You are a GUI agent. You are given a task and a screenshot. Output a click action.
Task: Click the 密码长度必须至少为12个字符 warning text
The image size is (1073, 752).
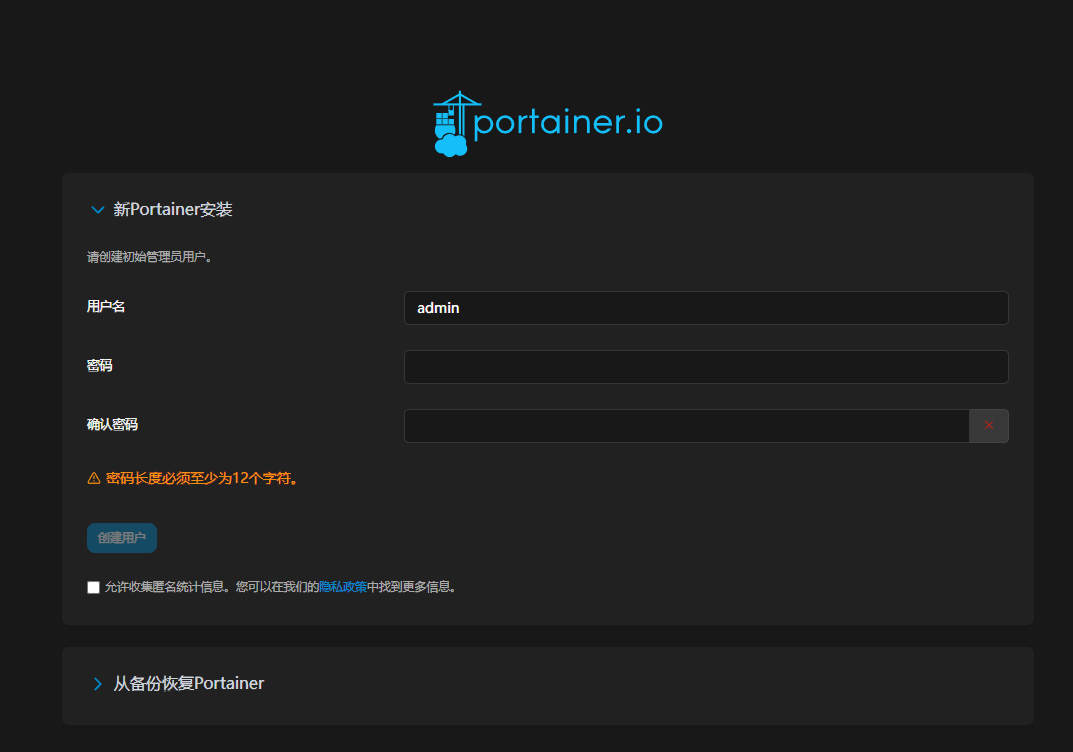coord(202,478)
